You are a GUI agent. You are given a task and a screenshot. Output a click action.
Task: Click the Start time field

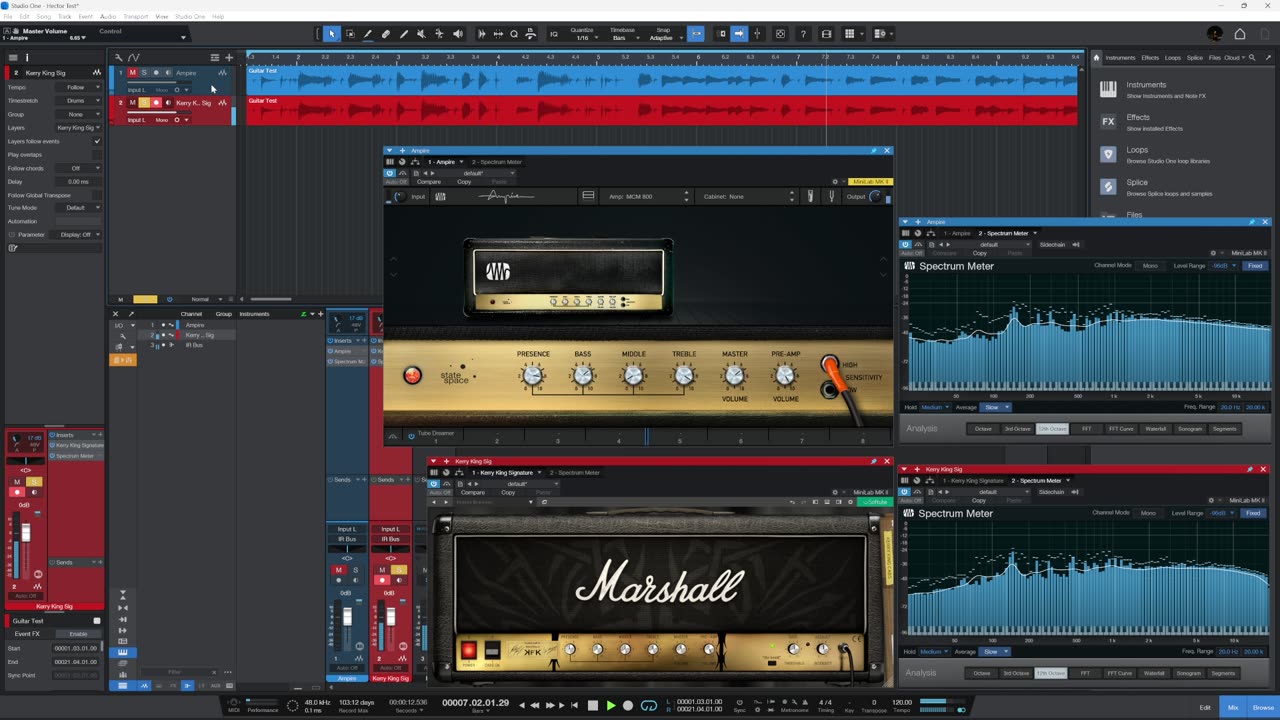[76, 648]
